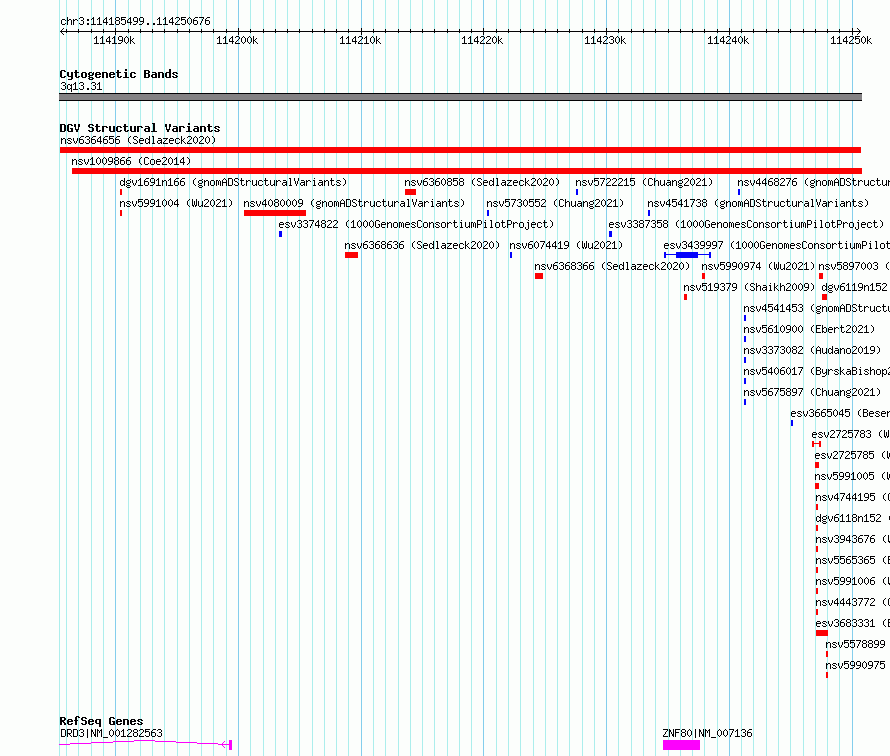This screenshot has height=756, width=890.
Task: Click nsv4744195 variant label
Action: pos(853,497)
